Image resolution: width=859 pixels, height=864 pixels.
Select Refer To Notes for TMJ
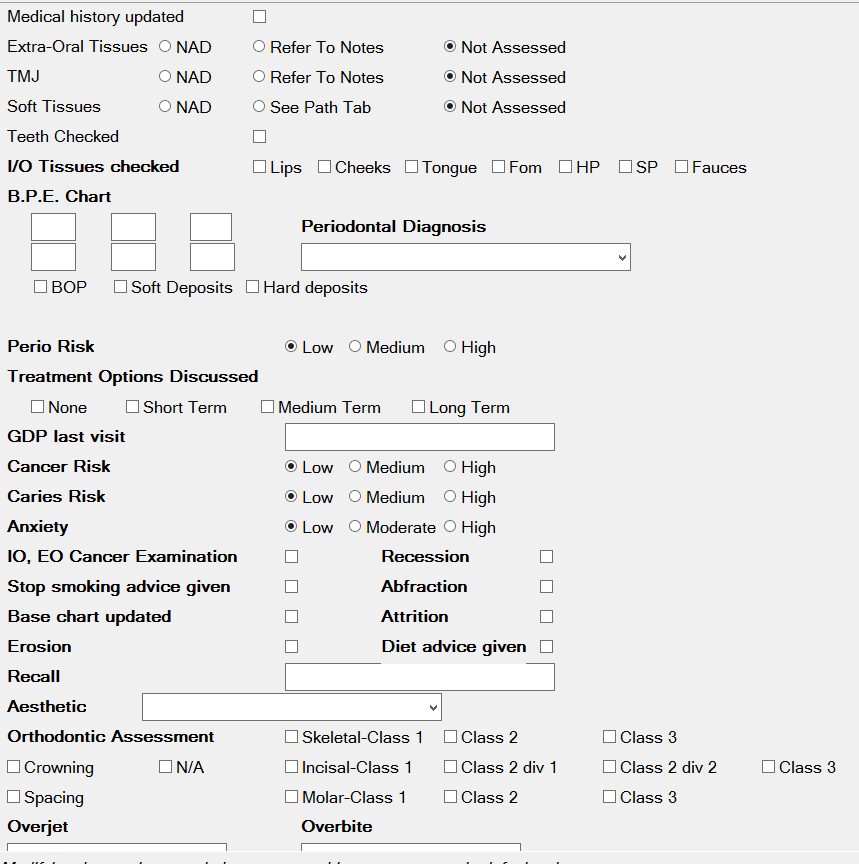click(x=259, y=77)
